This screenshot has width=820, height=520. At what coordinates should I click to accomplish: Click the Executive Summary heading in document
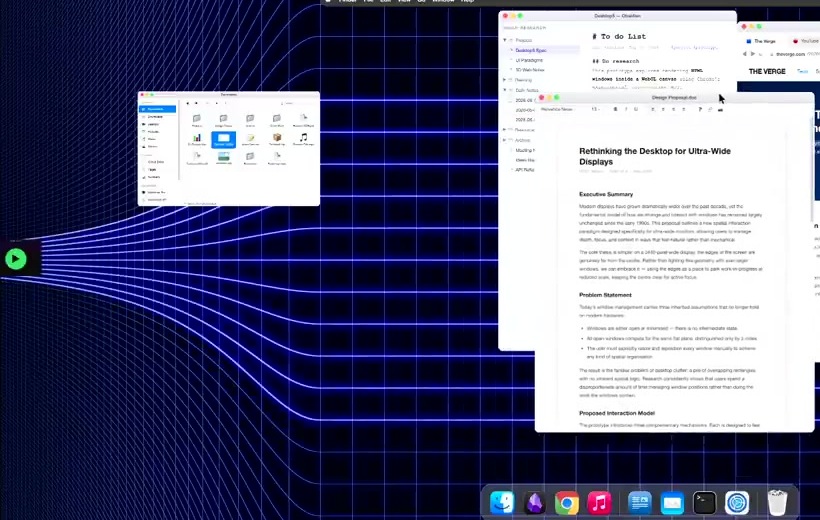click(x=606, y=194)
